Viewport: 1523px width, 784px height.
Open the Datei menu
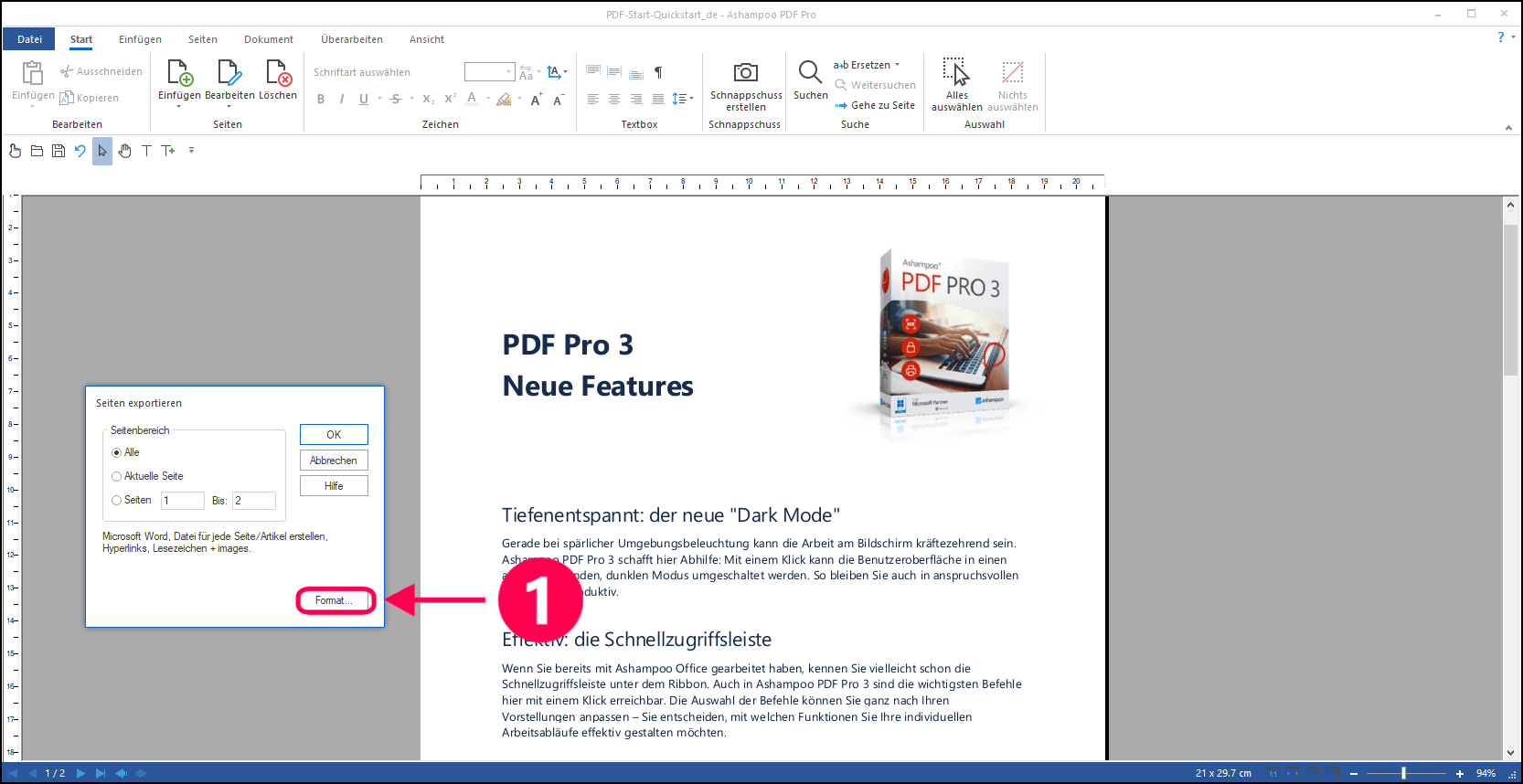[29, 39]
